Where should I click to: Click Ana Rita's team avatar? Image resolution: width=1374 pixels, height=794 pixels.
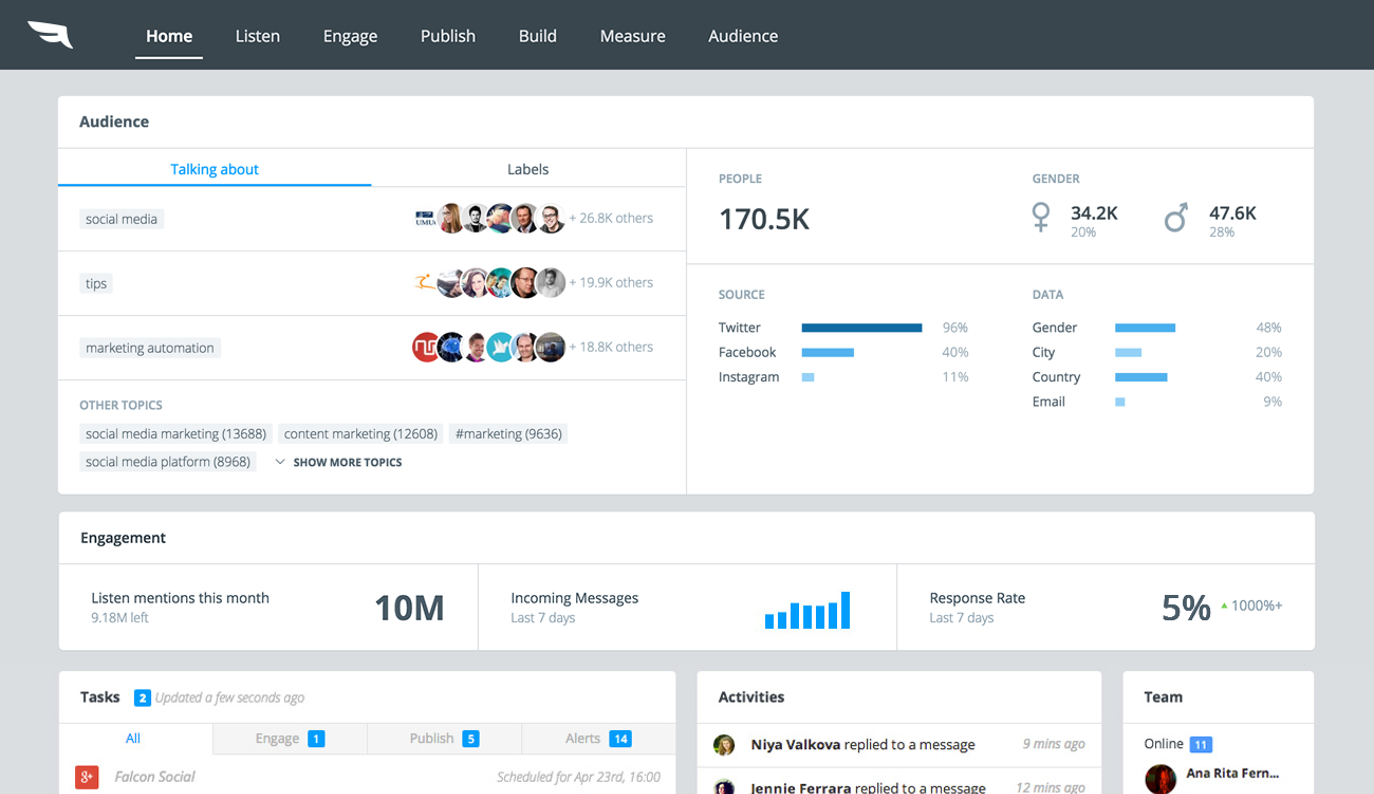pyautogui.click(x=1160, y=778)
